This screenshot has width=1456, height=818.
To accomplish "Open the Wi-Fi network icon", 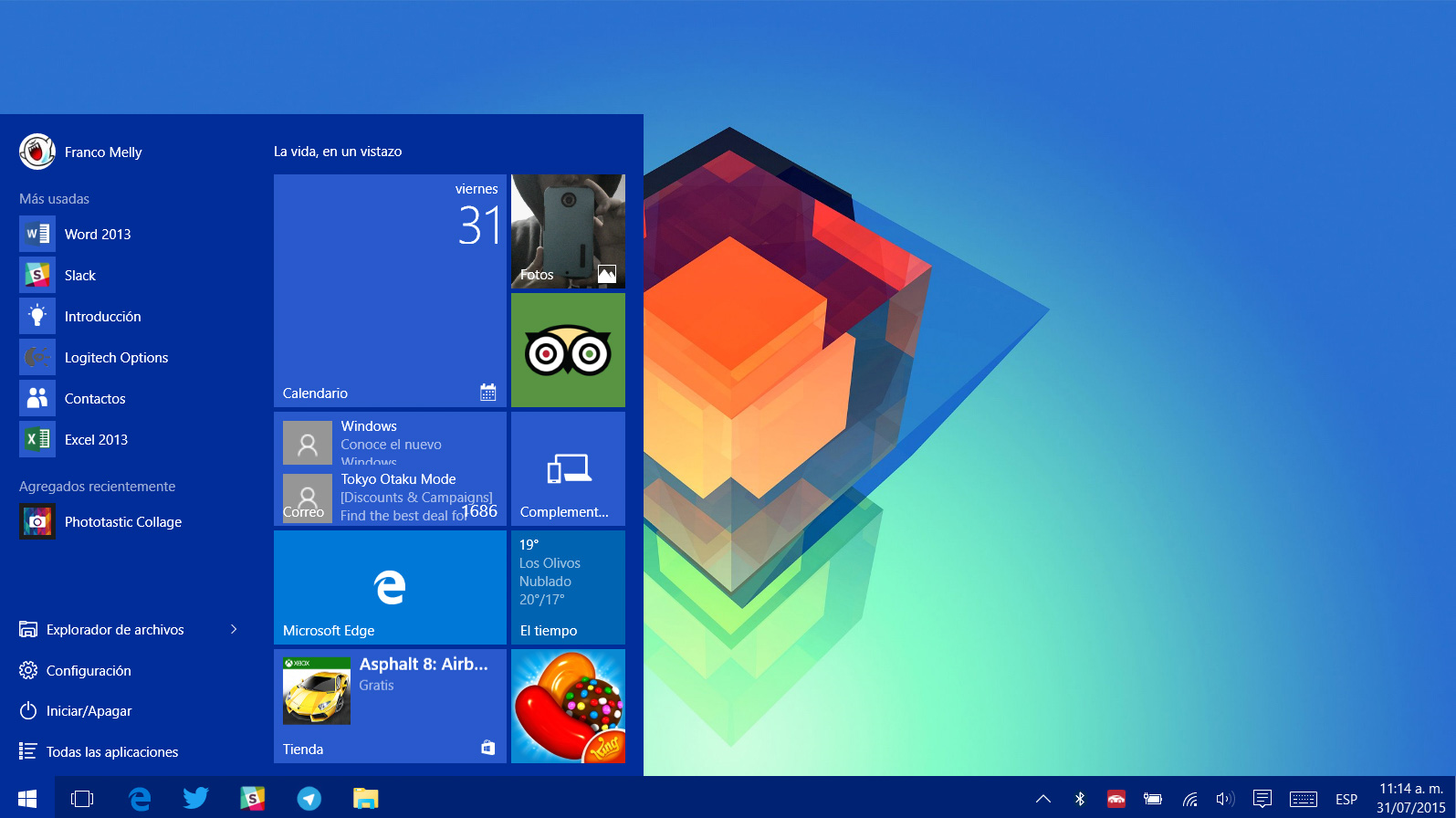I will (1190, 799).
